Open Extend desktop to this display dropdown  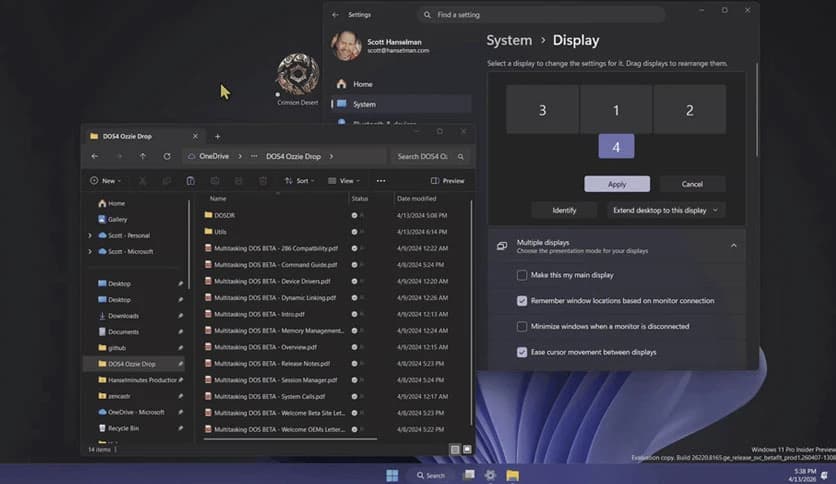tap(665, 211)
